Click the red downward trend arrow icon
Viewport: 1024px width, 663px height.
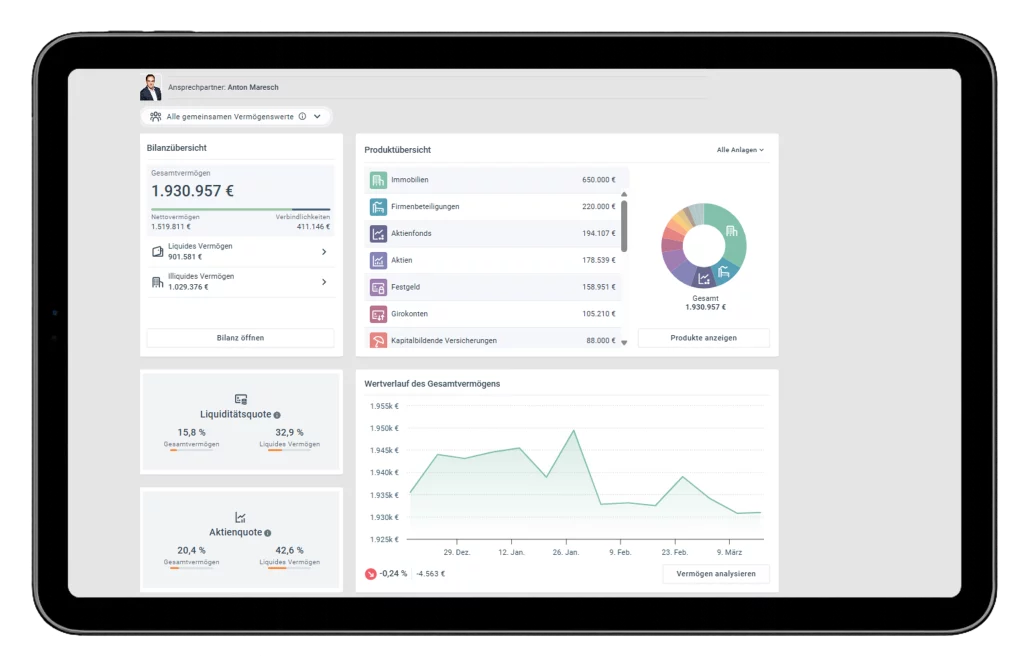tap(371, 574)
